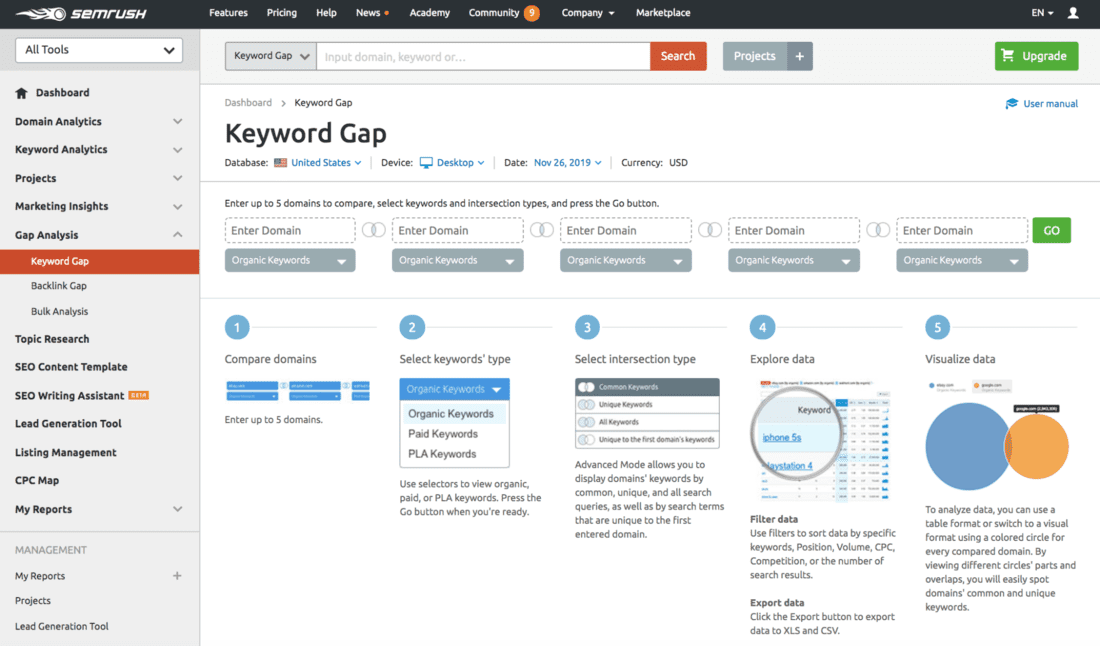Click the first Enter Domain input field
The height and width of the screenshot is (646, 1100).
[289, 229]
